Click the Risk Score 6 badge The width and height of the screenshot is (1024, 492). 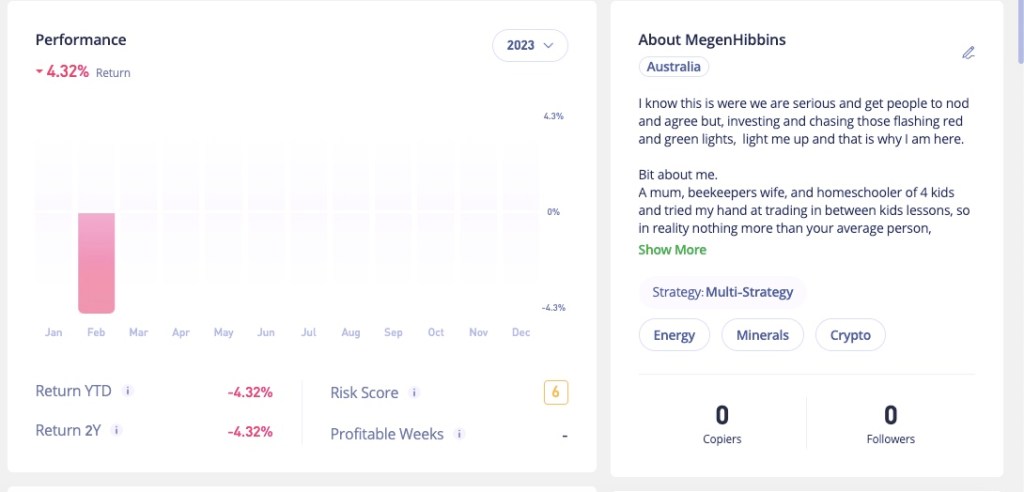click(x=556, y=393)
